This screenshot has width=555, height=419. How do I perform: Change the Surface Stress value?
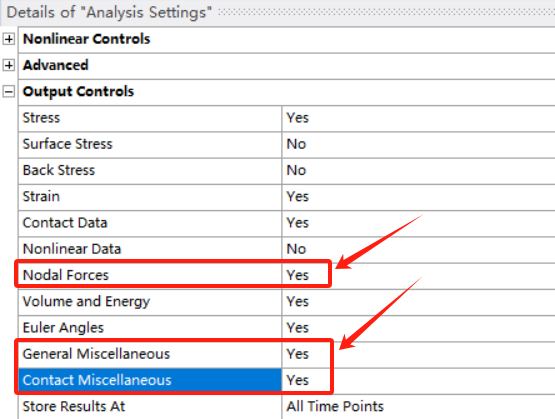coord(418,144)
